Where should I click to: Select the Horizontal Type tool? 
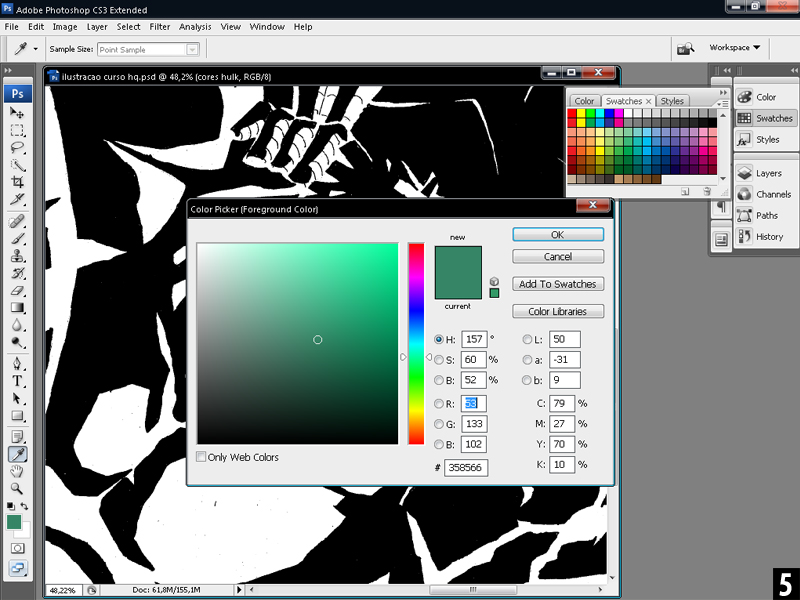(x=18, y=381)
